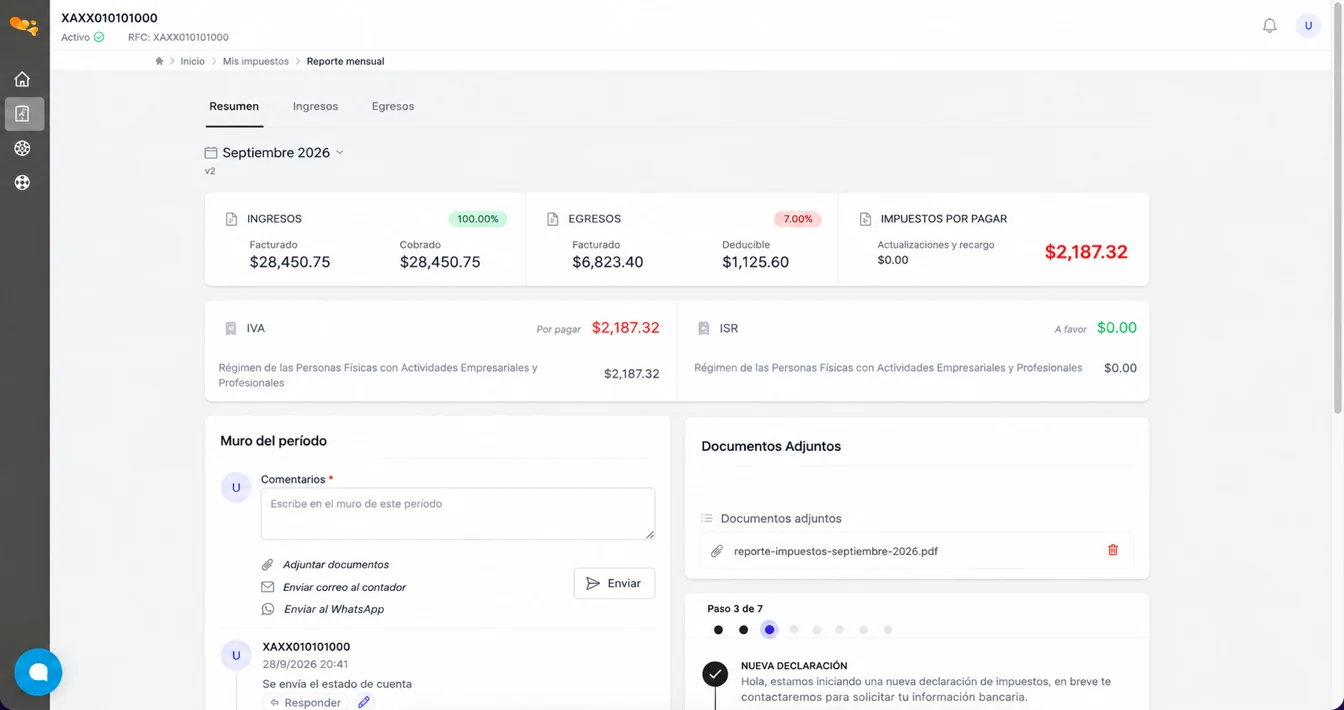Click the $2,187.32 total in IMPUESTOS POR PAGAR
Screen dimensions: 1344x710
tap(1086, 252)
